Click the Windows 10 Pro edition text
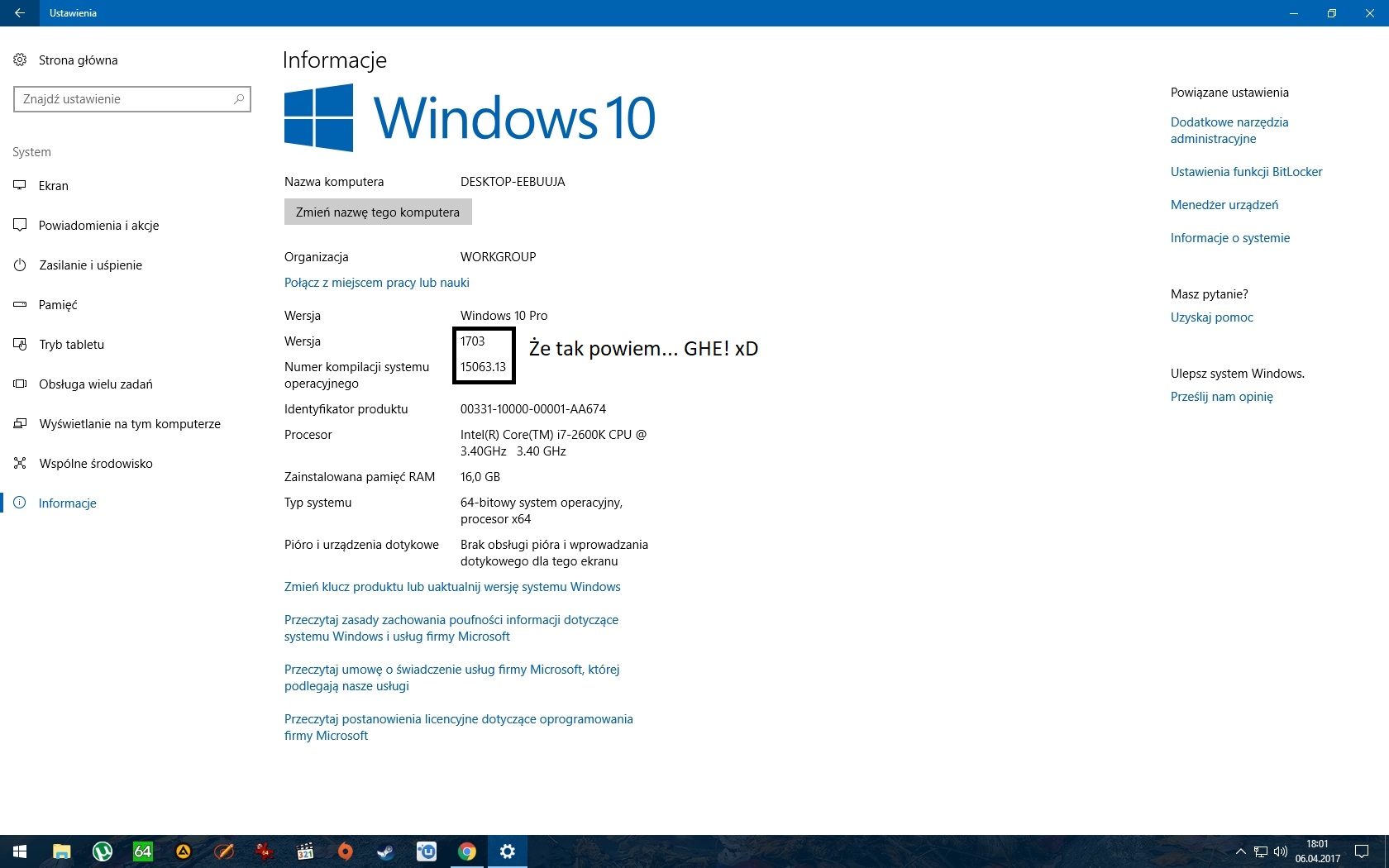 click(x=504, y=316)
